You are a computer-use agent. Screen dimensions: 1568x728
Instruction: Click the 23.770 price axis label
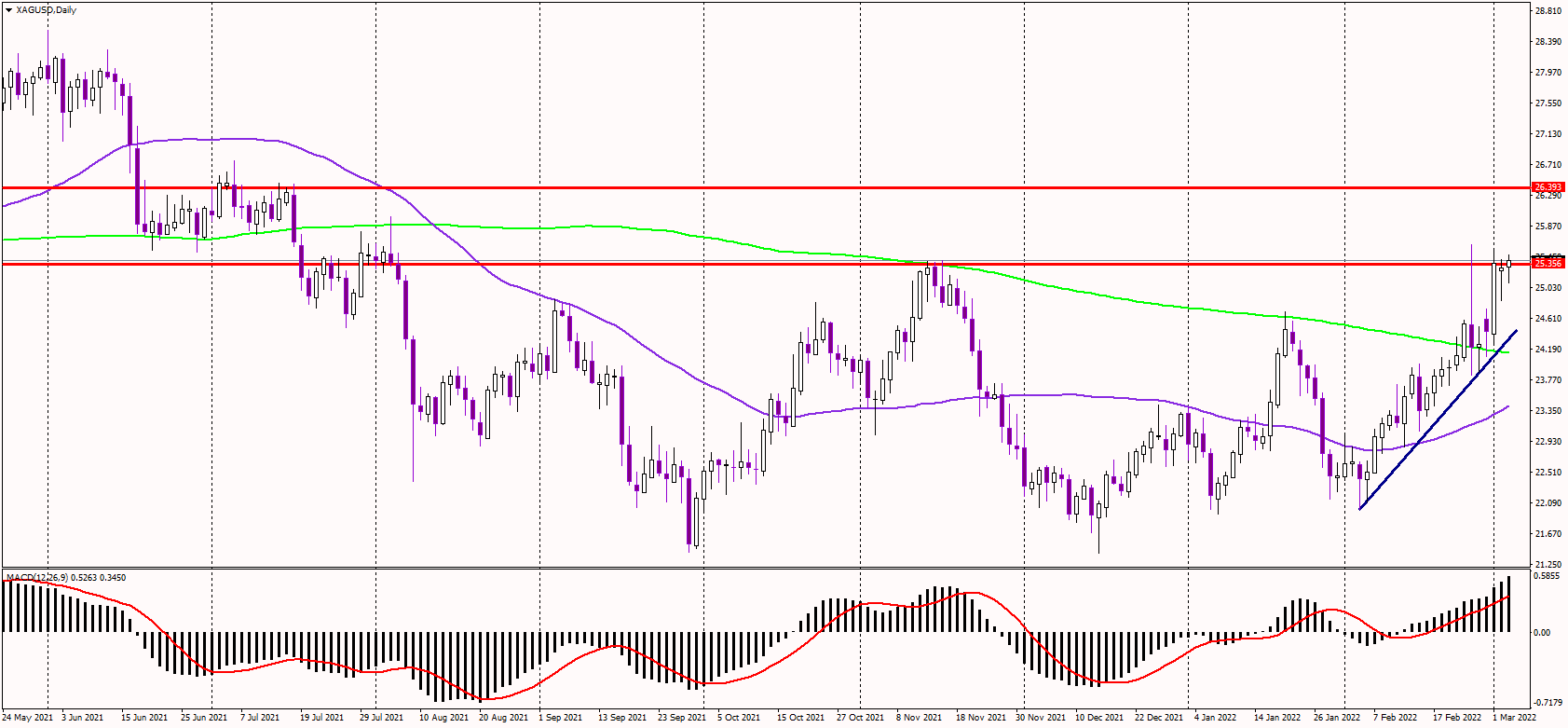tap(1548, 380)
